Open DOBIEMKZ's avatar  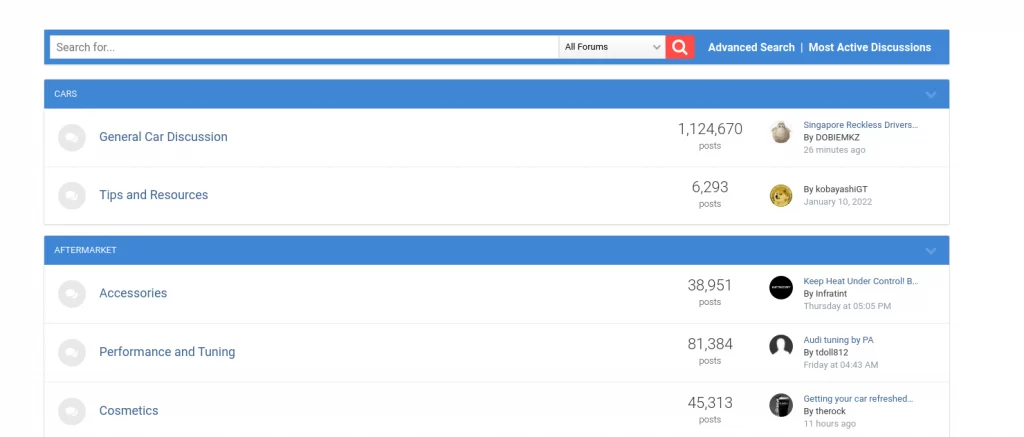(x=780, y=132)
